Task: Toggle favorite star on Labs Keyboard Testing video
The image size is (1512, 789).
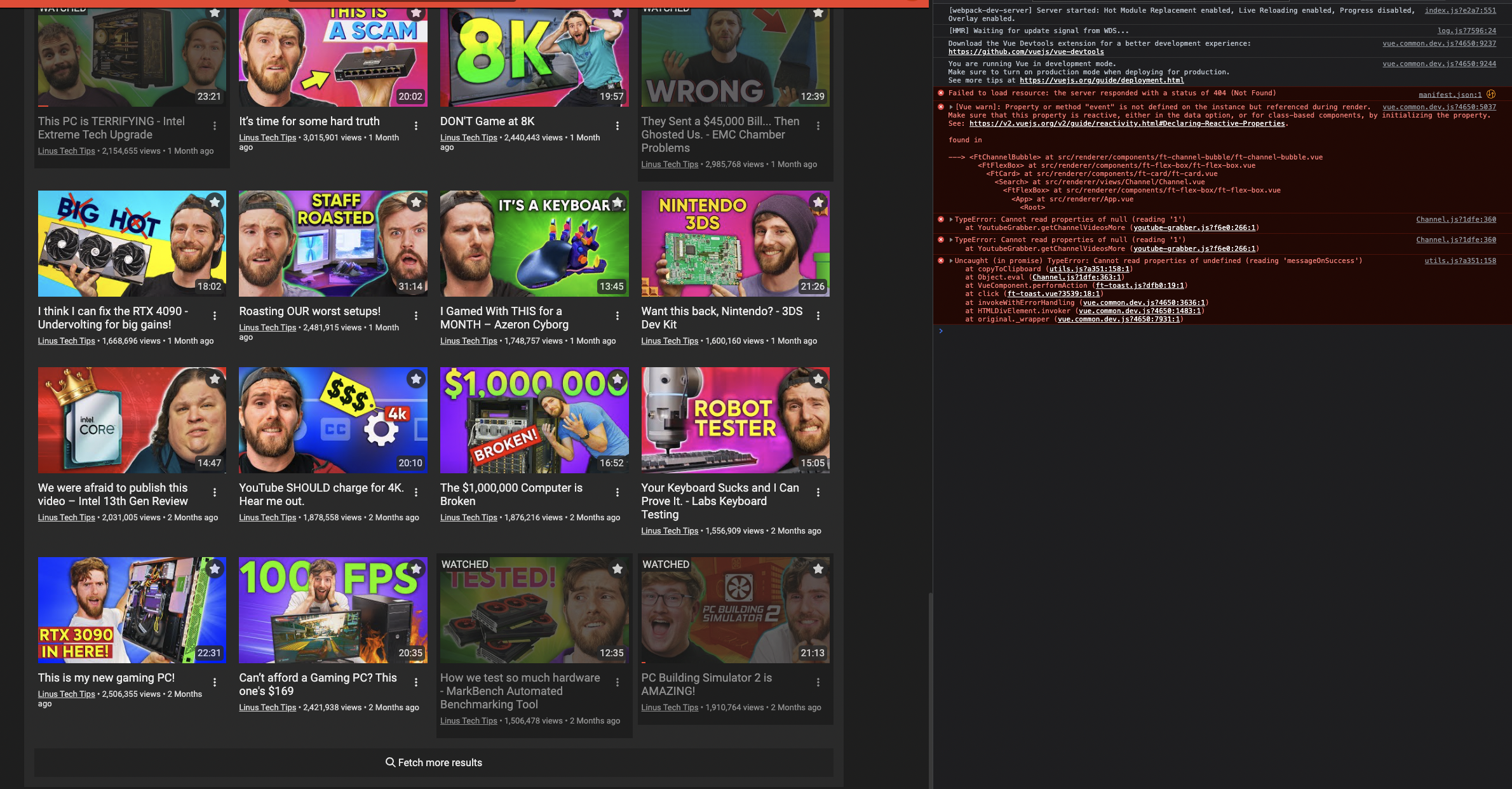Action: coord(818,379)
